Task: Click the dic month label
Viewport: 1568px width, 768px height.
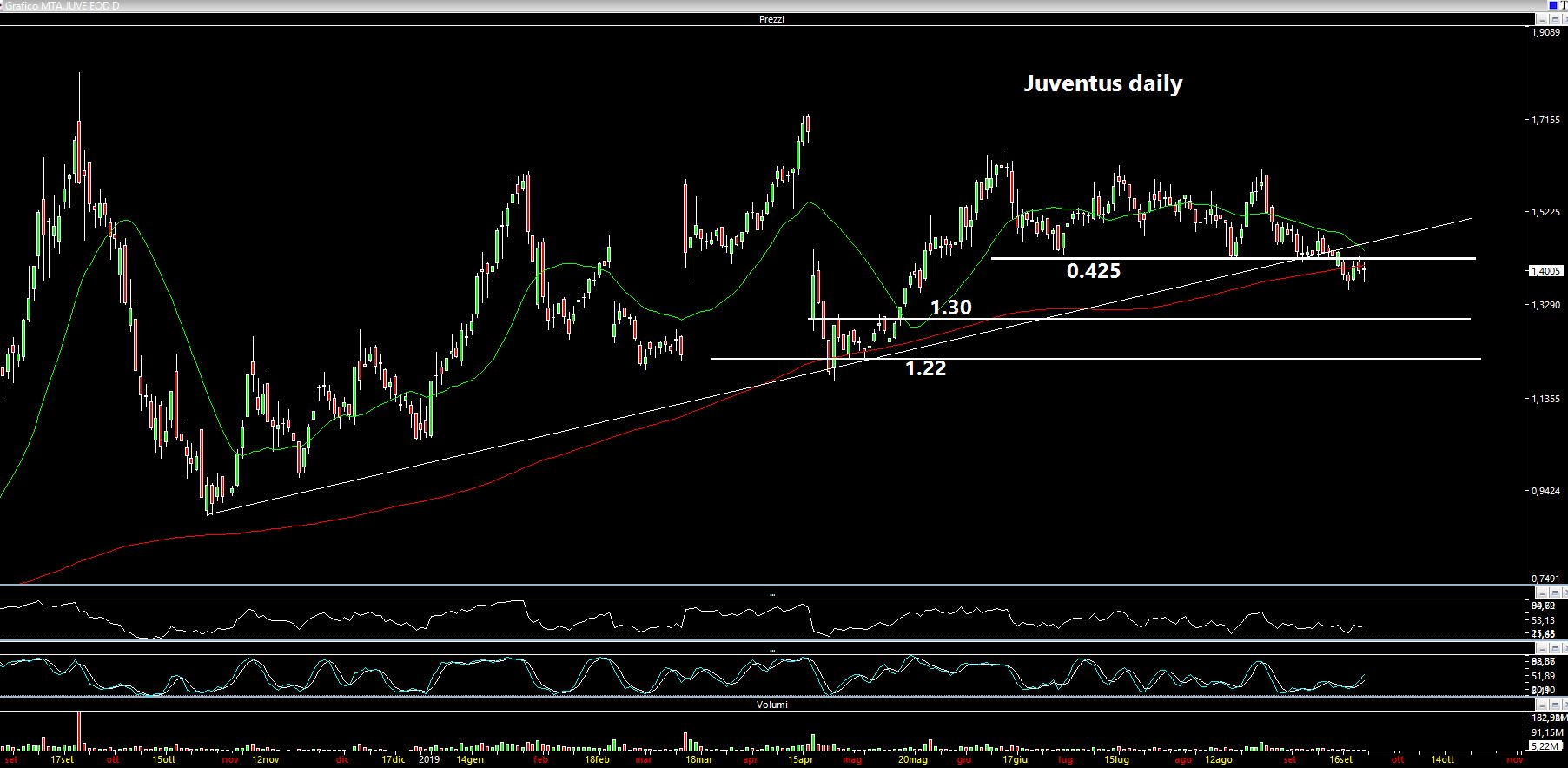Action: (x=343, y=759)
